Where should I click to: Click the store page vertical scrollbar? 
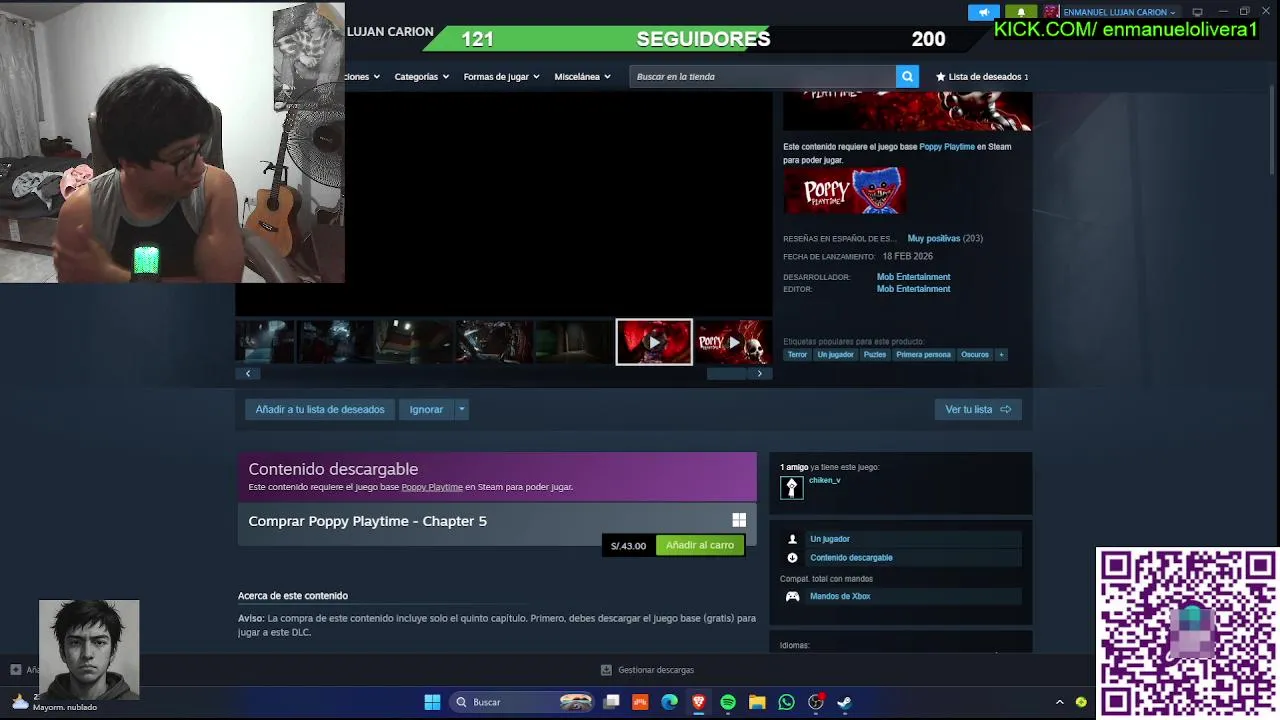click(x=1273, y=130)
